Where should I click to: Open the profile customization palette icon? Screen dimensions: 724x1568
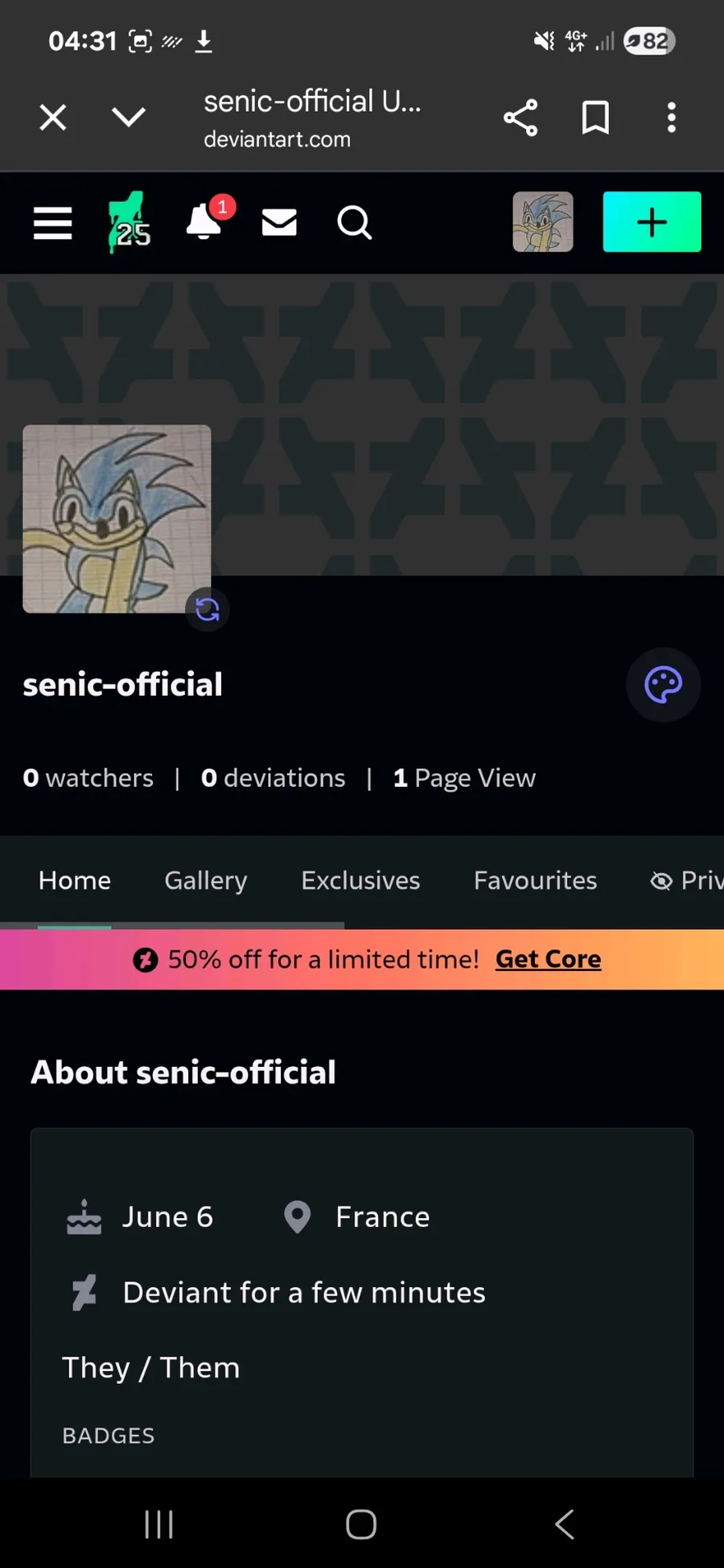pyautogui.click(x=663, y=685)
